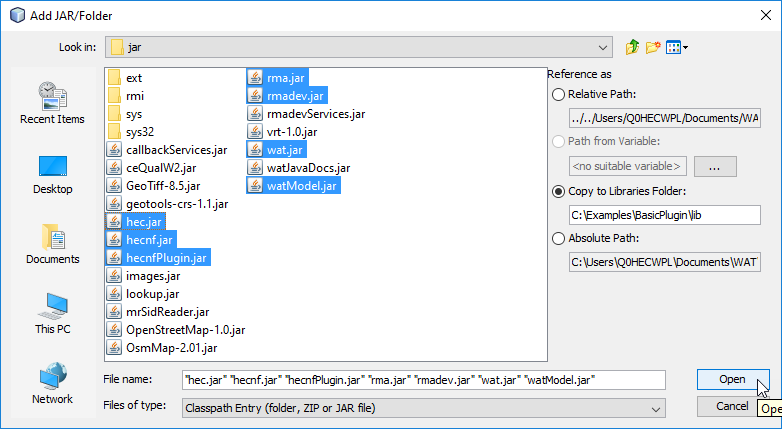Select the sys32 folder entry
This screenshot has width=782, height=429.
point(140,132)
